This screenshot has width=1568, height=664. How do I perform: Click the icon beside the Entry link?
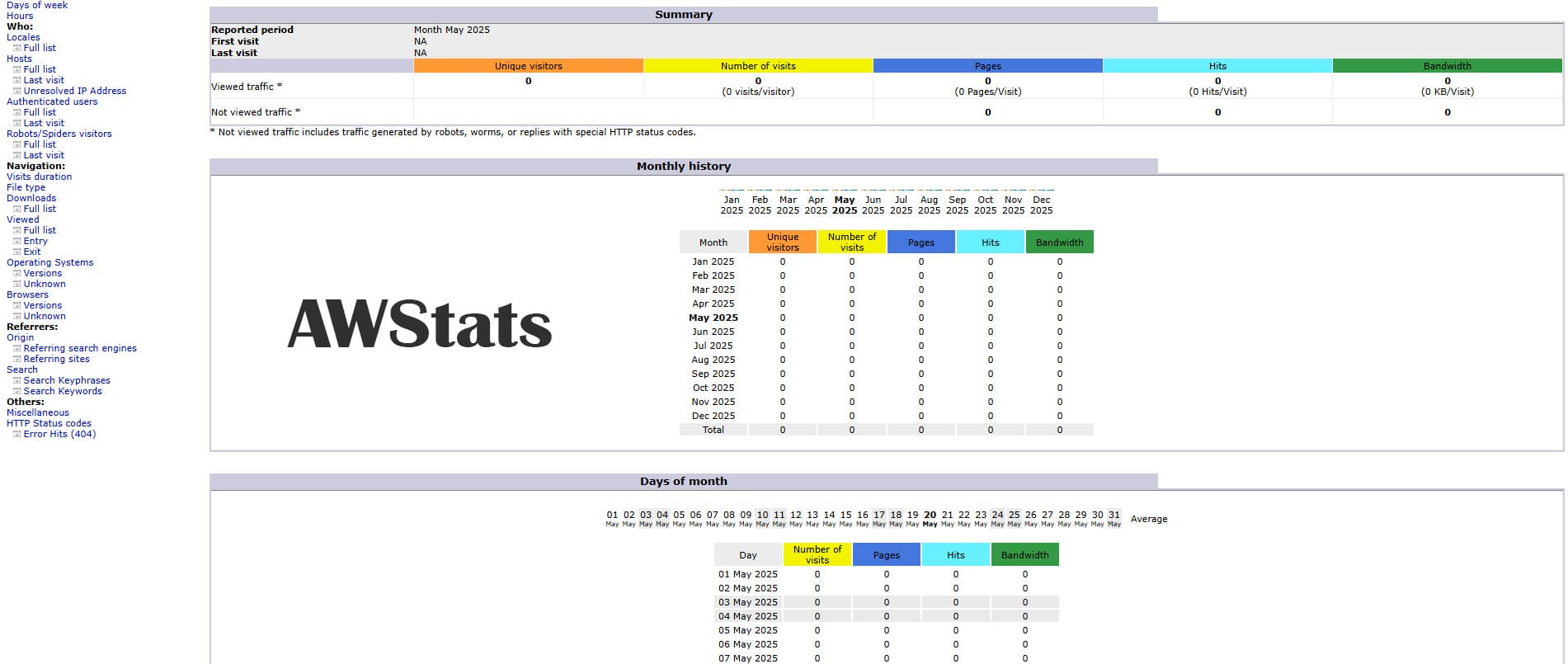pyautogui.click(x=16, y=242)
